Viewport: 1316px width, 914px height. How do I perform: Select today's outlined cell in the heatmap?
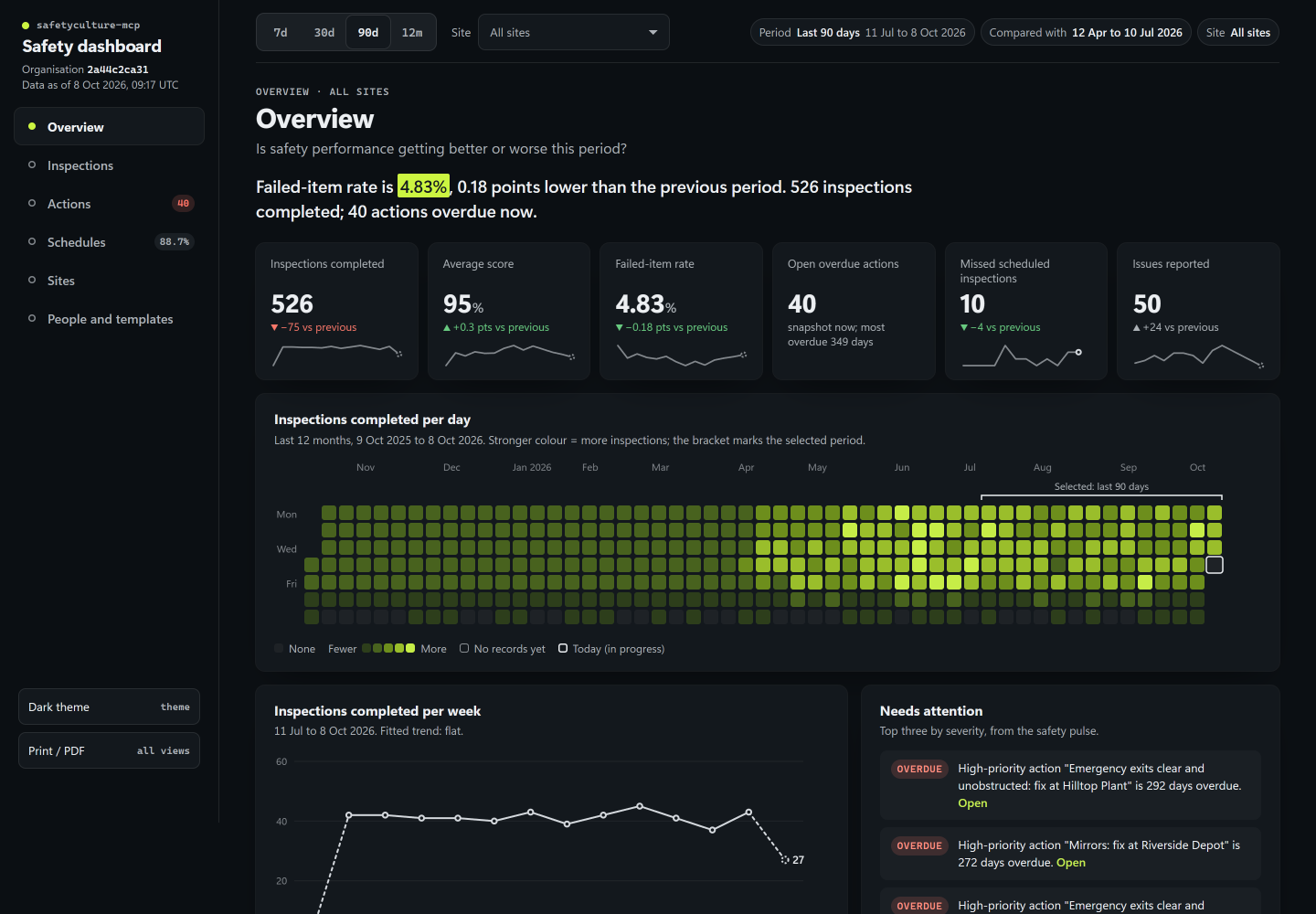tap(1215, 565)
